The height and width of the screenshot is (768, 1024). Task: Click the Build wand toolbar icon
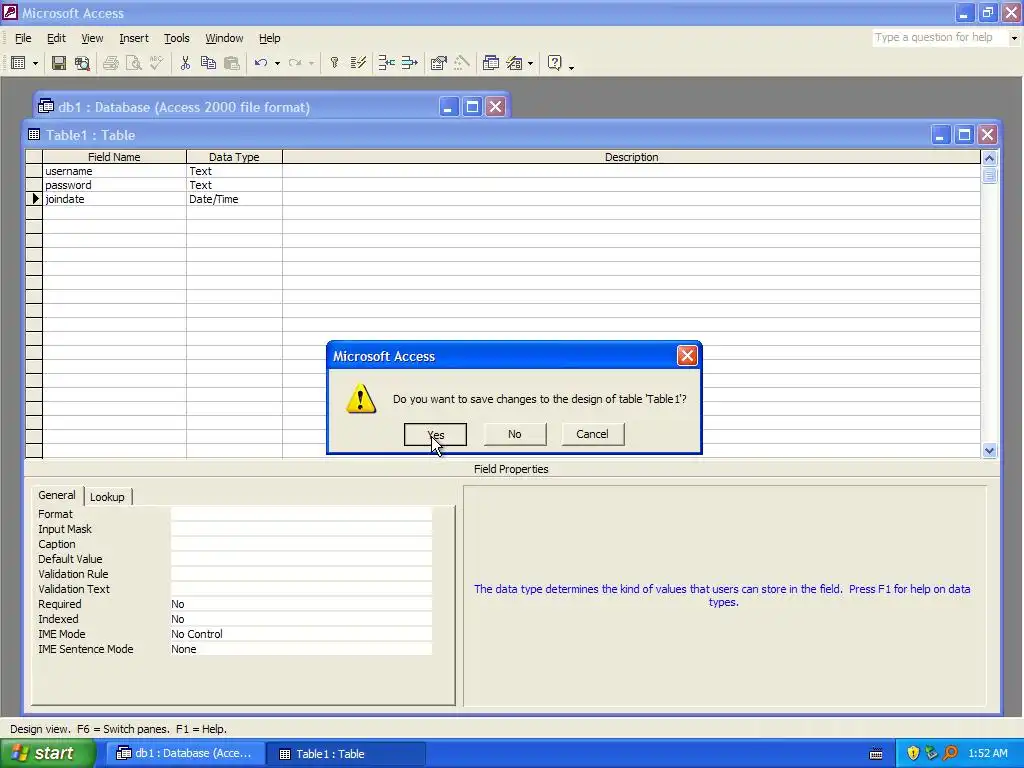tap(462, 63)
